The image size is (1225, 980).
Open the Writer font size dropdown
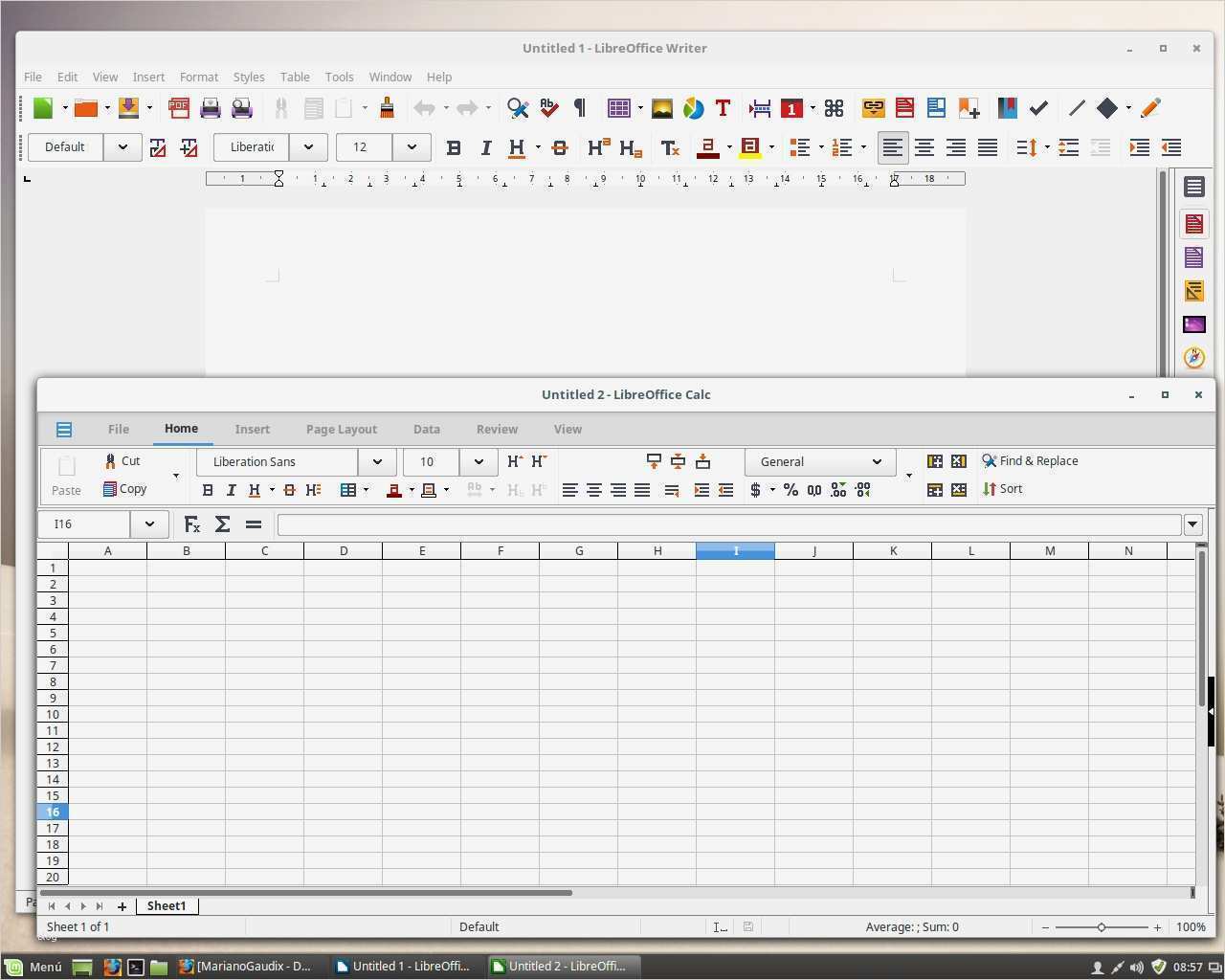(412, 147)
